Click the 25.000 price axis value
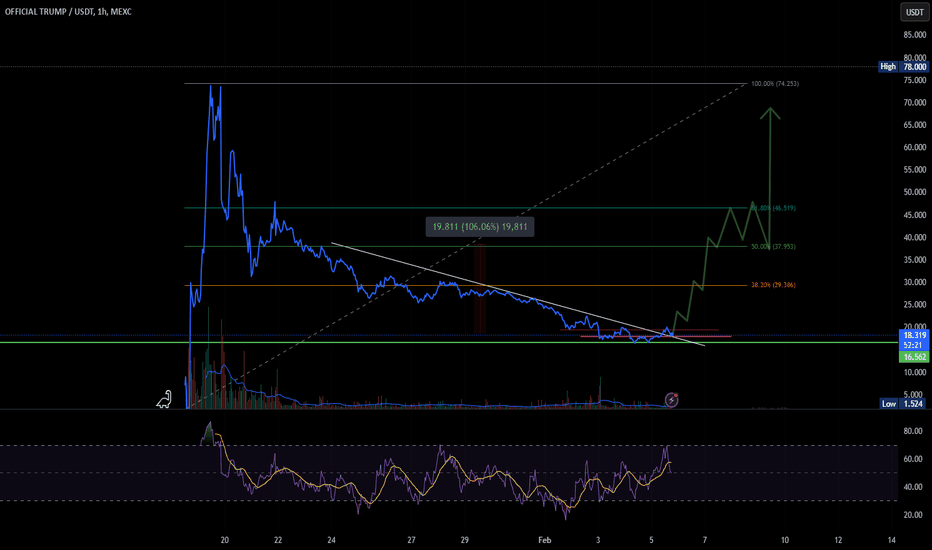The height and width of the screenshot is (550, 932). click(x=915, y=304)
